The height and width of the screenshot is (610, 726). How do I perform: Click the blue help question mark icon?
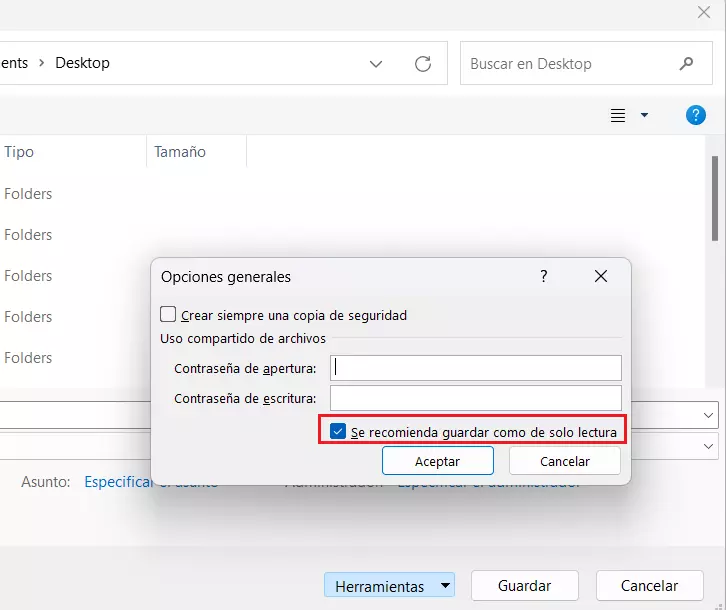[x=696, y=115]
